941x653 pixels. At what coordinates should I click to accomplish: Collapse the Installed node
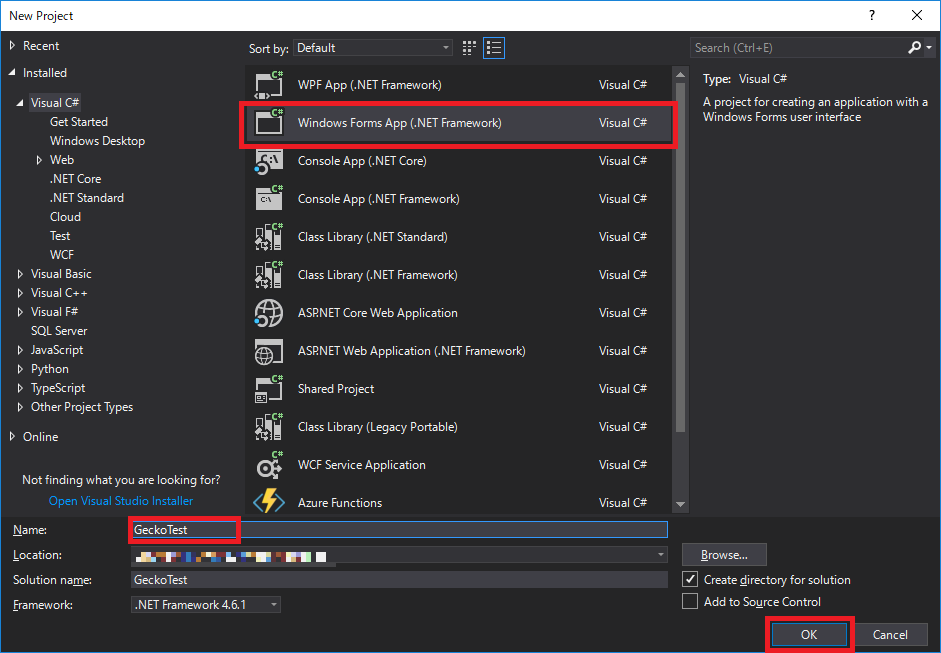12,73
